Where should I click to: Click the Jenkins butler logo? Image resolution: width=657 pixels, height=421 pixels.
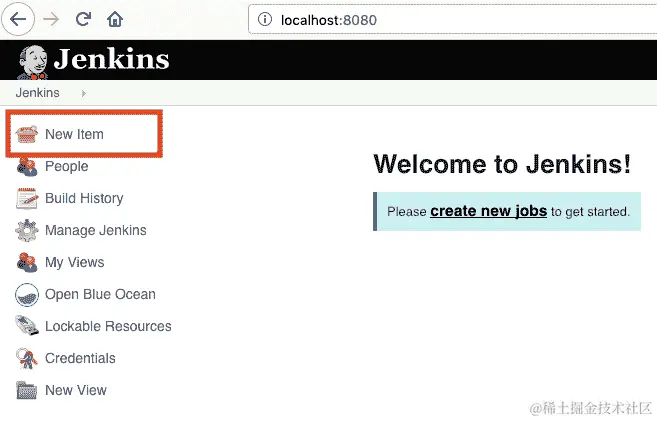click(33, 62)
